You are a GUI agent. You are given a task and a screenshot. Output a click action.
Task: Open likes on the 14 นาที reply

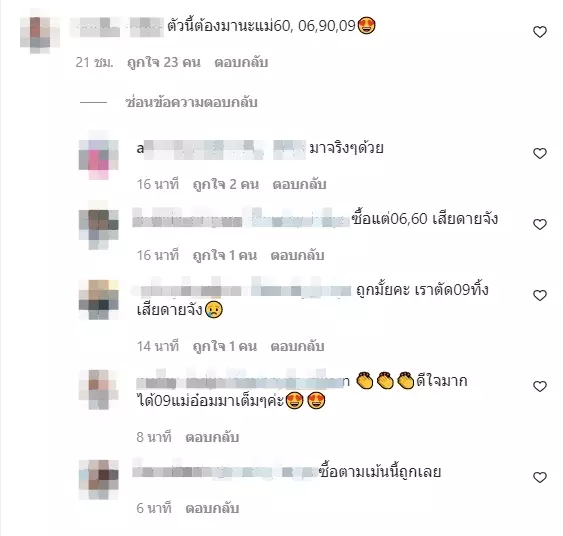click(225, 346)
